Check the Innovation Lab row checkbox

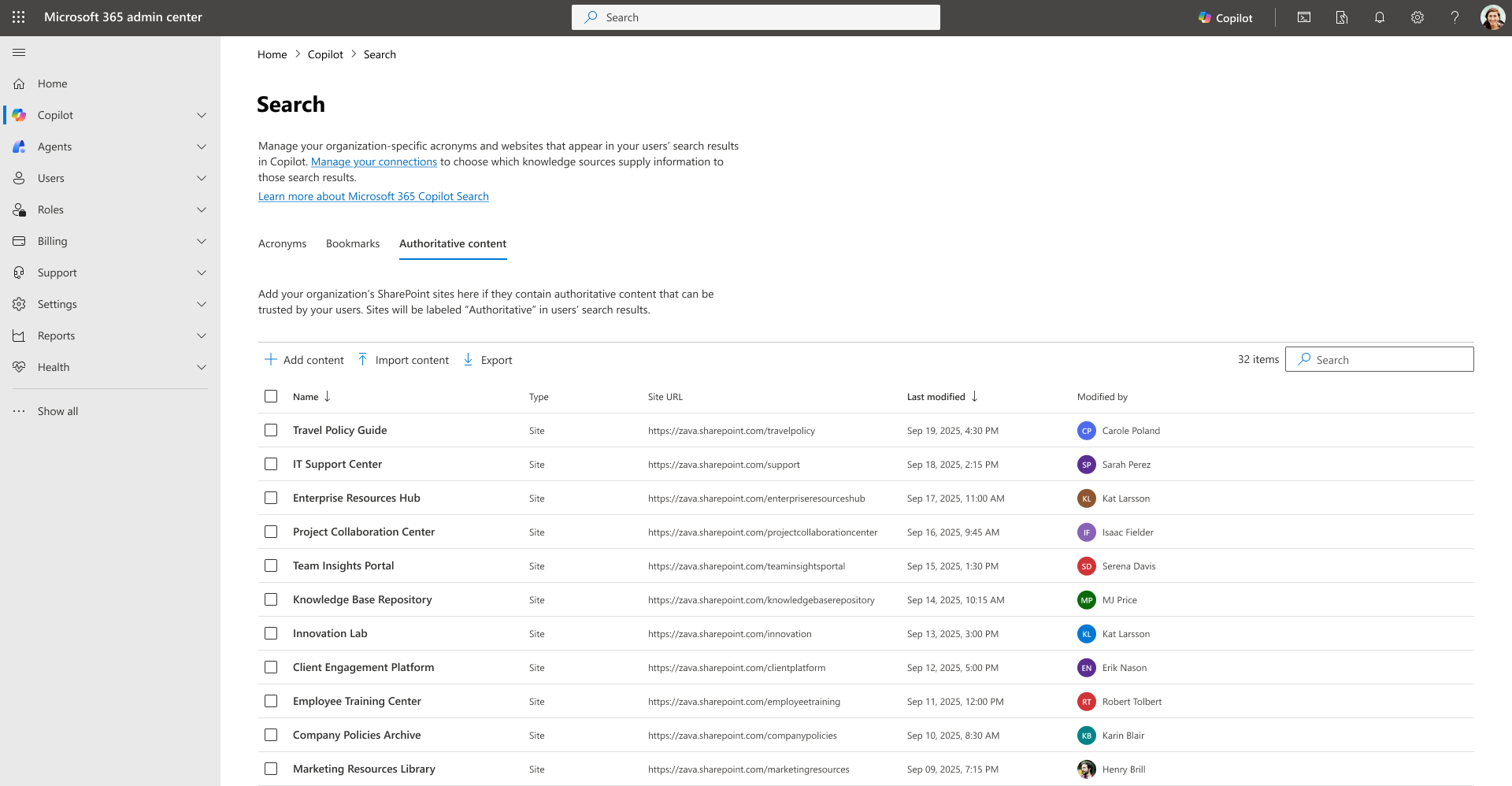pos(271,633)
